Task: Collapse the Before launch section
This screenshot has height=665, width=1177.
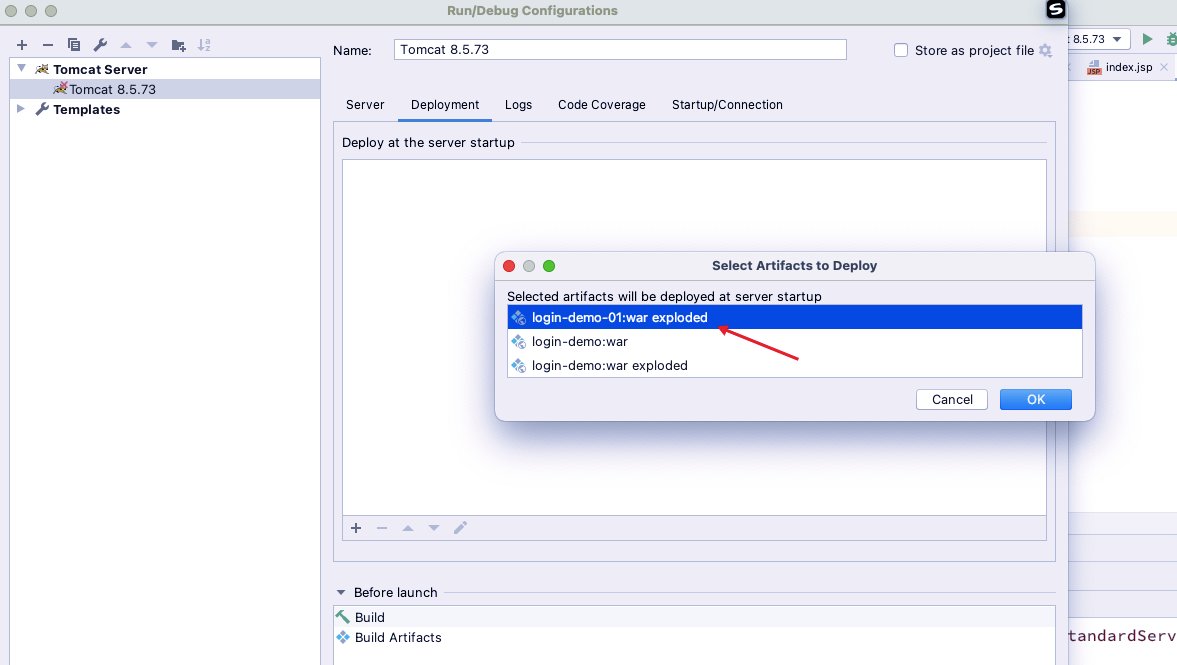Action: click(341, 592)
